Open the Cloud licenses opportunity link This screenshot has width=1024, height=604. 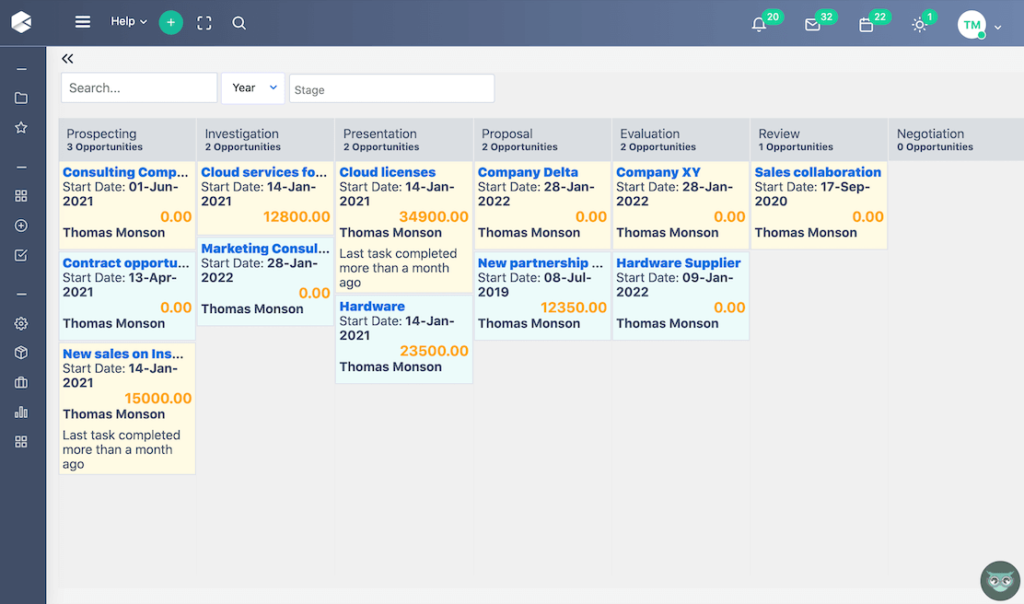pyautogui.click(x=387, y=172)
